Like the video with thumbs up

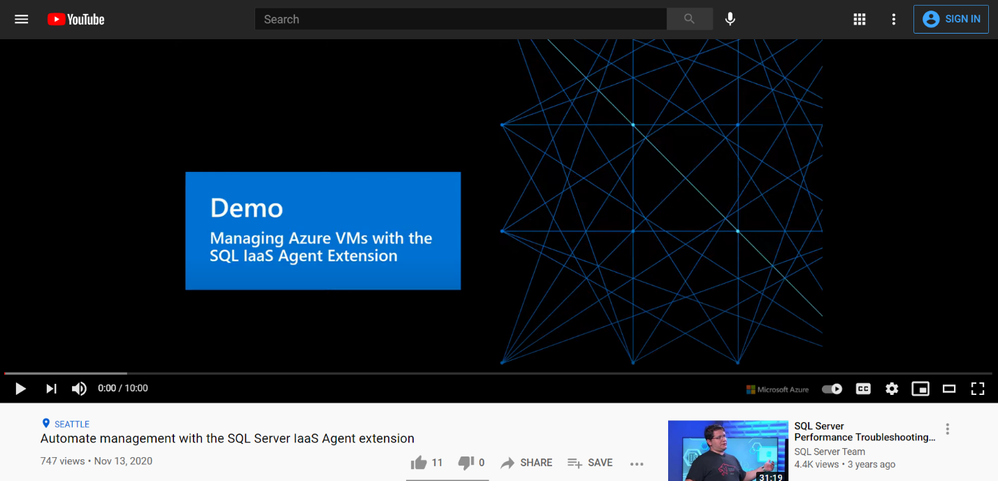(x=426, y=463)
